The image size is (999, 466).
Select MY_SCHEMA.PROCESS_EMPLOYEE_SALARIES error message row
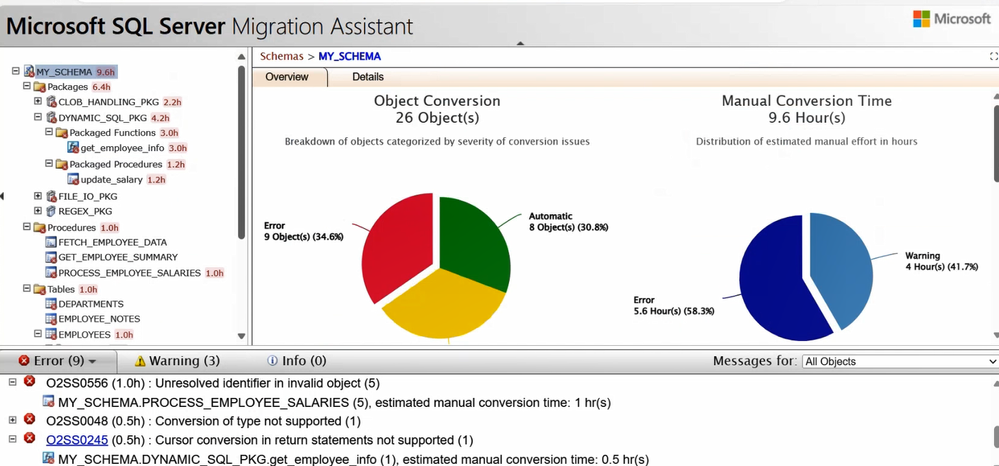click(x=334, y=402)
